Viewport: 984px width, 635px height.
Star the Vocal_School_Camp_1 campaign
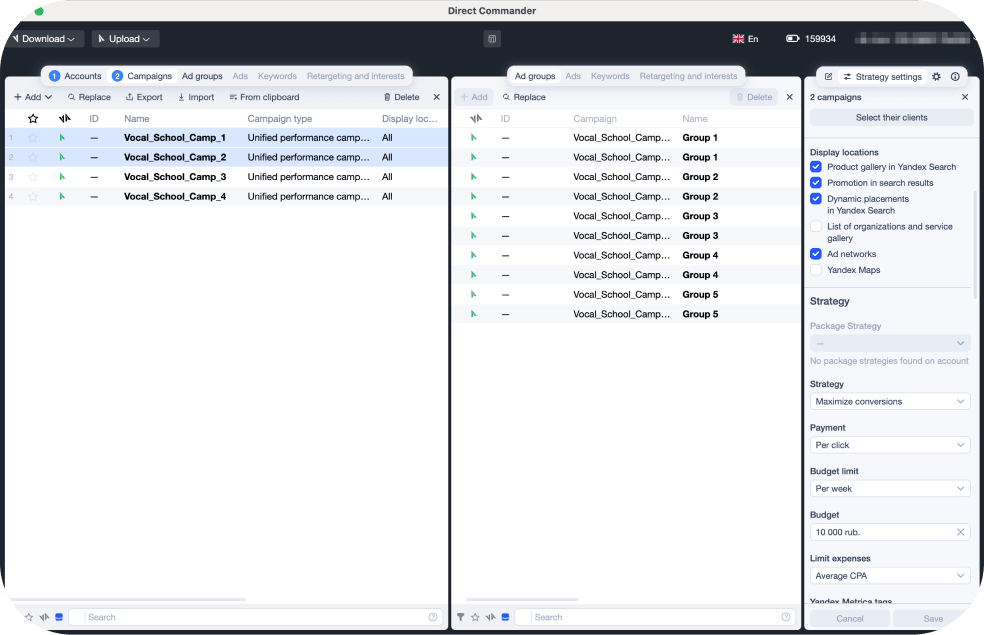pyautogui.click(x=33, y=138)
